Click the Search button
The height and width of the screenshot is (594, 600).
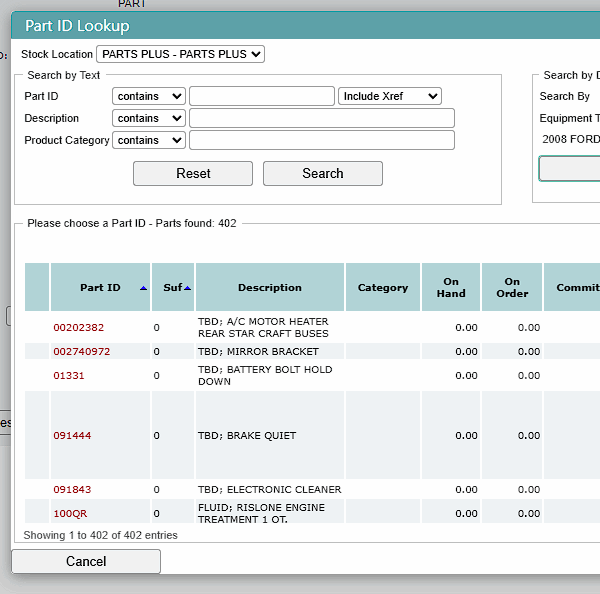coord(323,173)
